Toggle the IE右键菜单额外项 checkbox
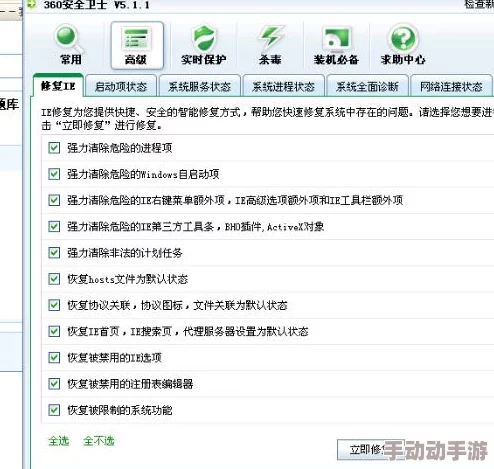This screenshot has height=469, width=494. coord(54,200)
